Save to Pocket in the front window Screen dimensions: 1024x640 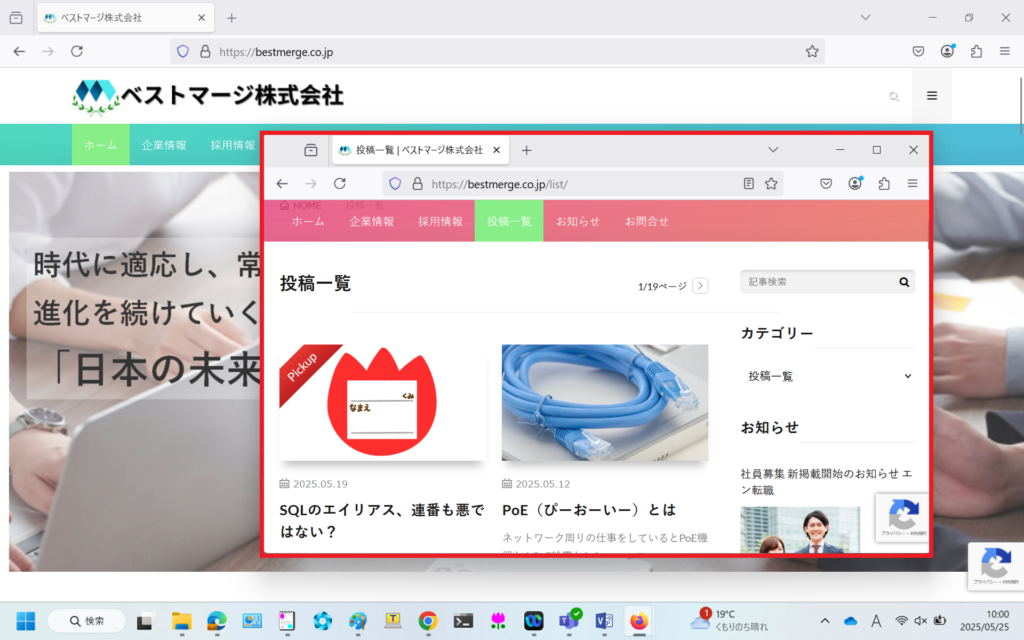(x=826, y=184)
